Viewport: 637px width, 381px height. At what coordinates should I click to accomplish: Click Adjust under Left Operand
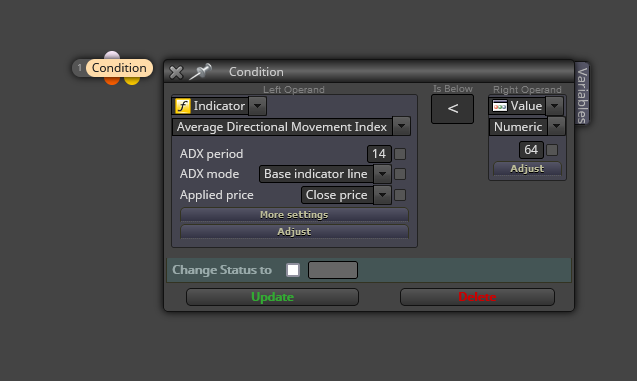294,232
